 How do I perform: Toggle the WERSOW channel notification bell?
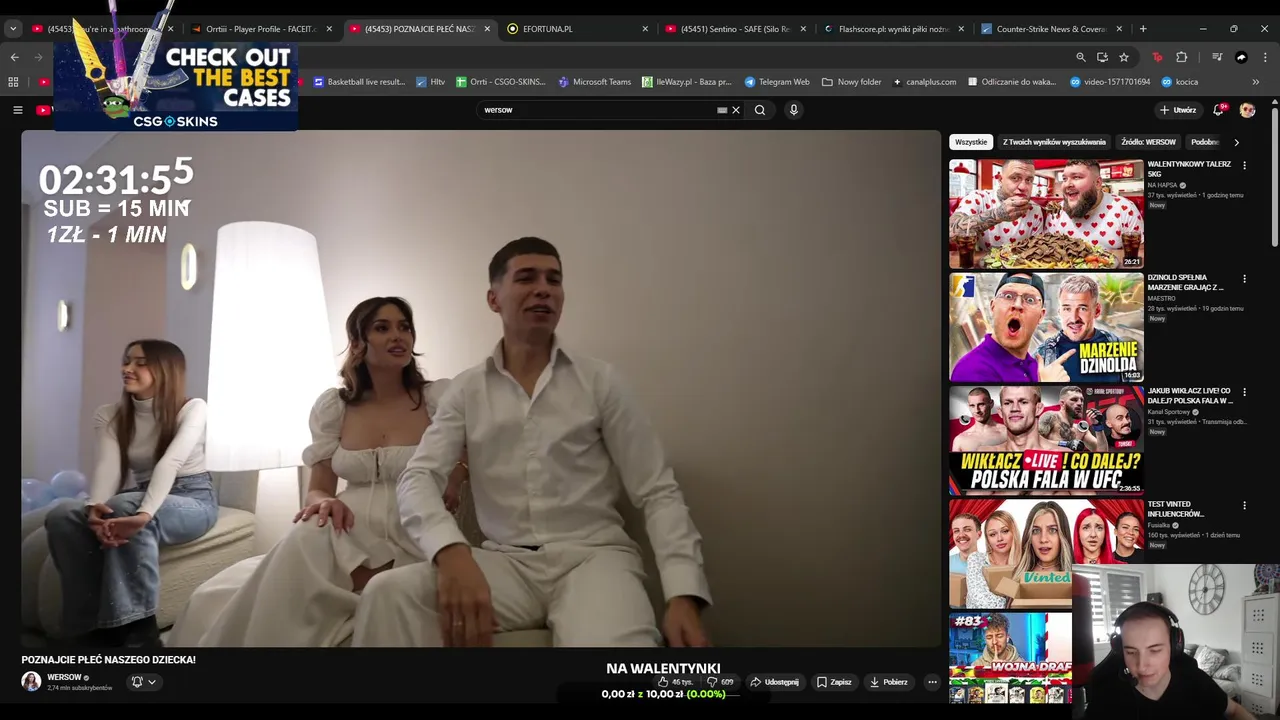(x=137, y=682)
